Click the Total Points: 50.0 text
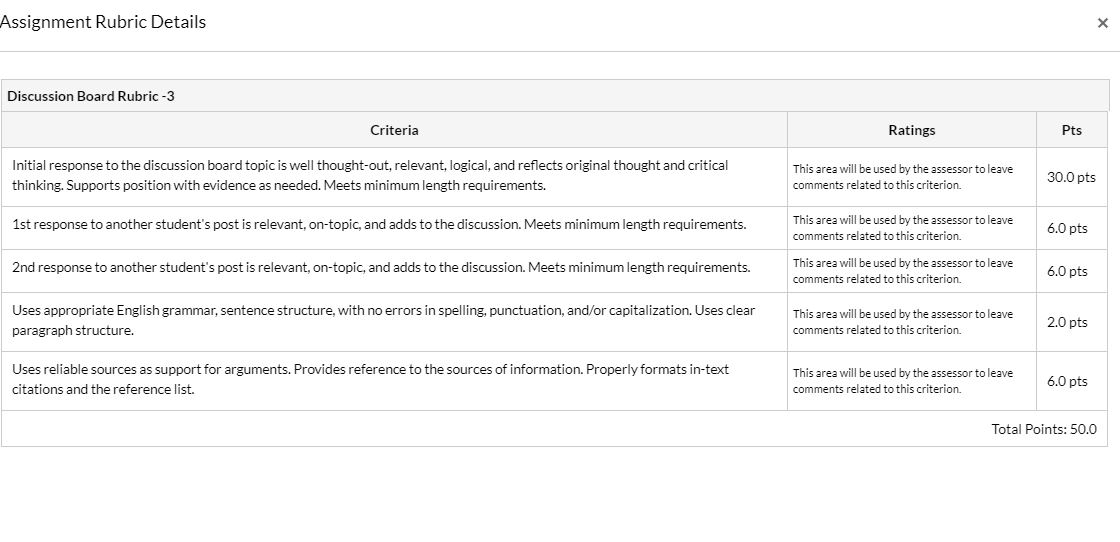 coord(1043,429)
